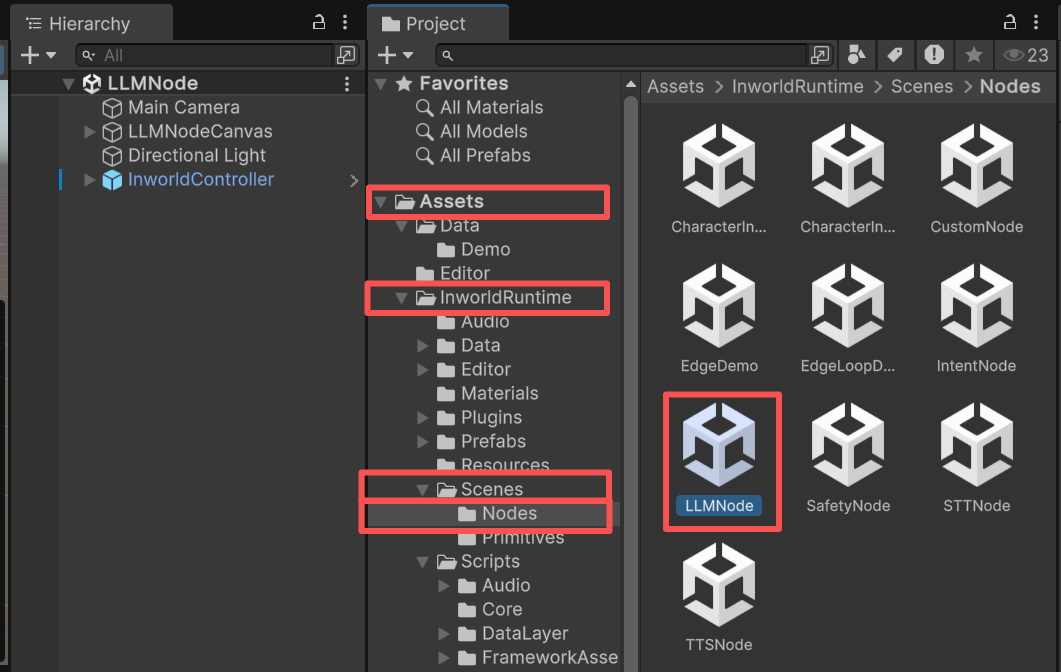Open the Hierarchy panel kebab menu
The width and height of the screenshot is (1061, 672).
[x=345, y=22]
